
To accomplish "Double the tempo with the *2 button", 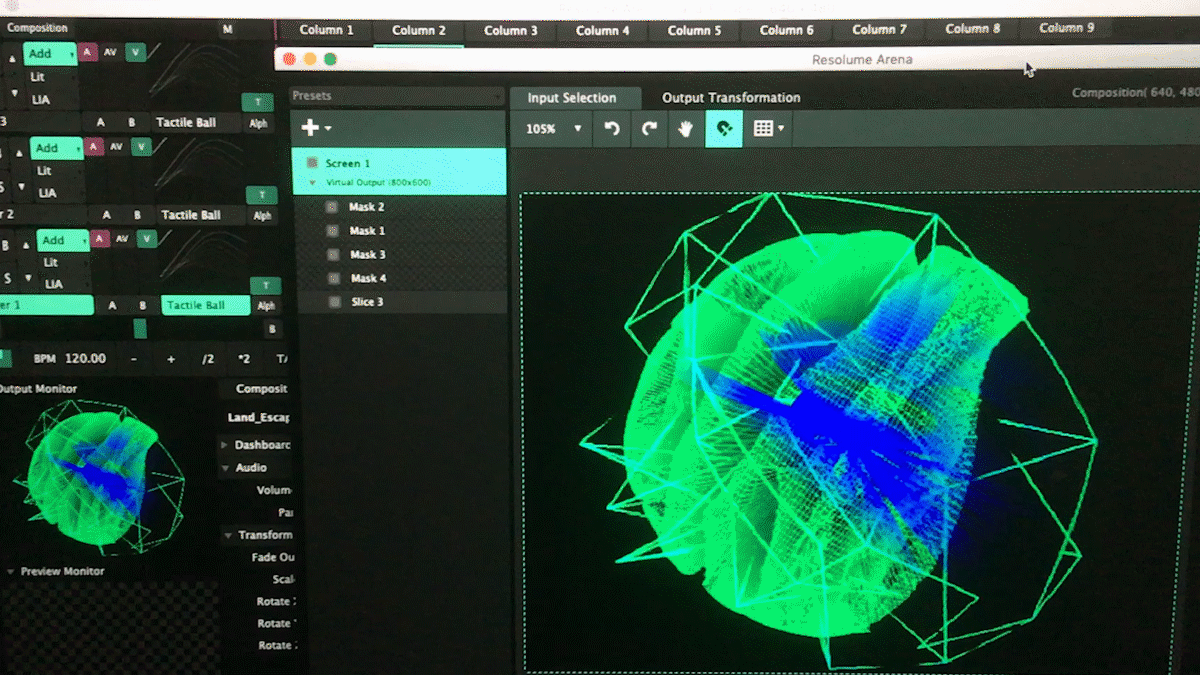I will [x=244, y=358].
